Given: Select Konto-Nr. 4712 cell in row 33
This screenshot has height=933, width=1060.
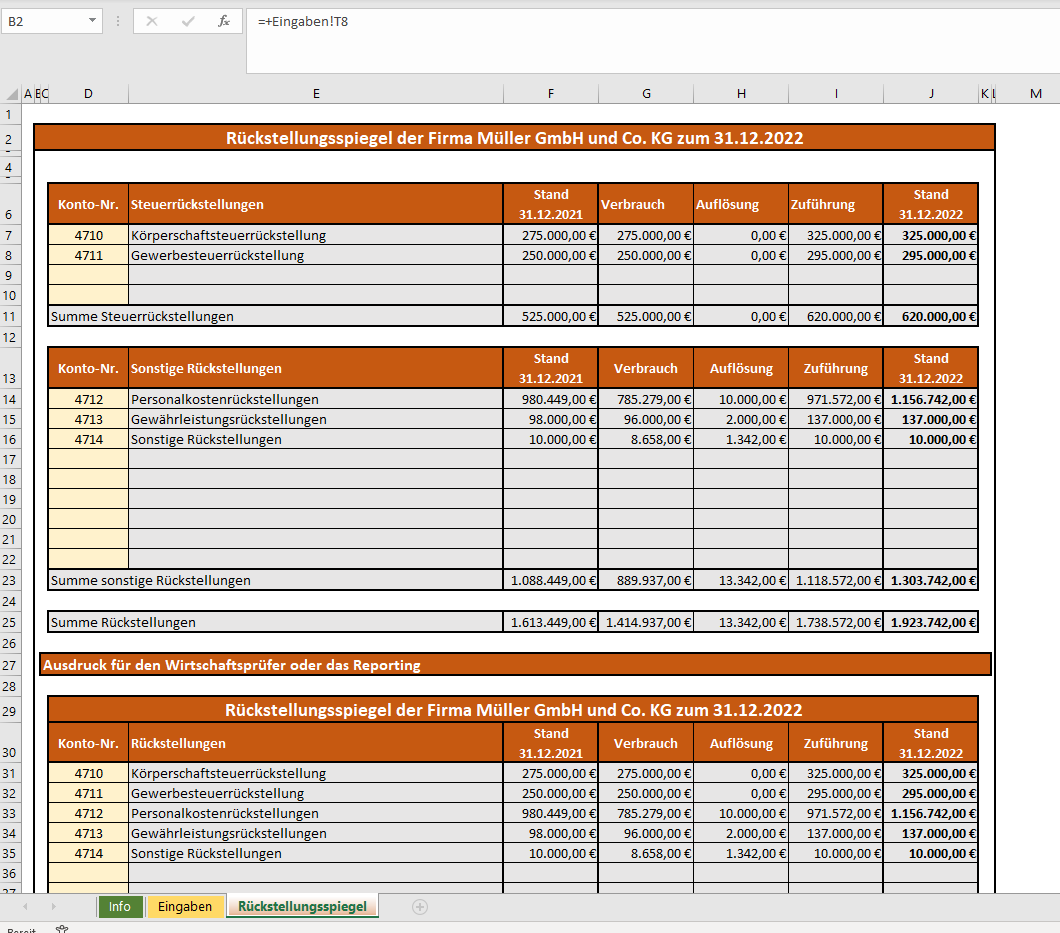Looking at the screenshot, I should [89, 813].
